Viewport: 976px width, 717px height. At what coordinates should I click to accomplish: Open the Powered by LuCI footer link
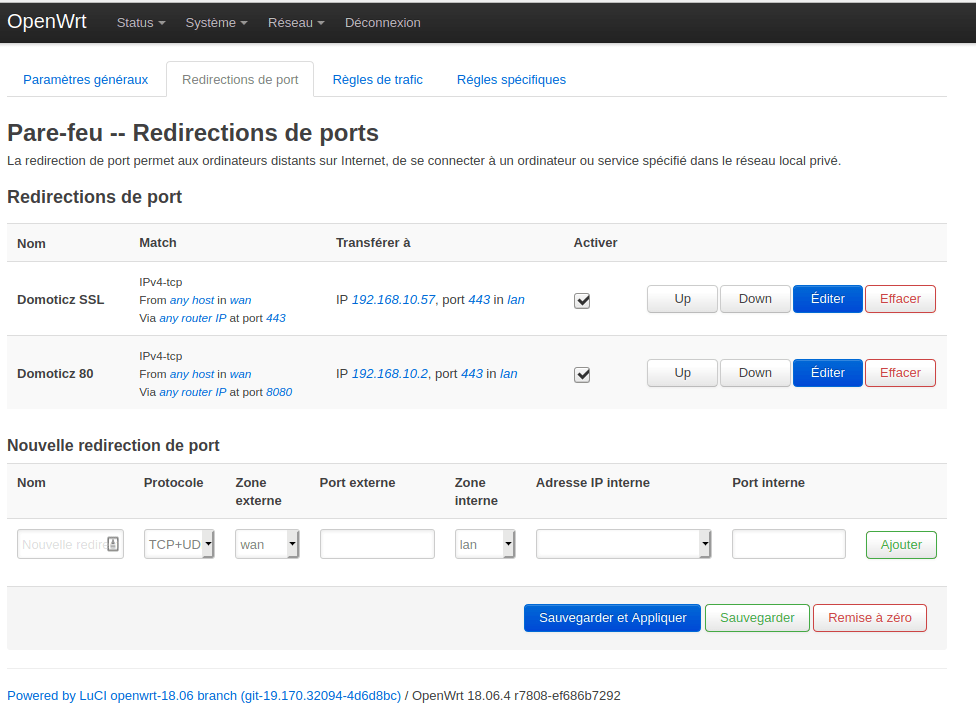coord(204,696)
